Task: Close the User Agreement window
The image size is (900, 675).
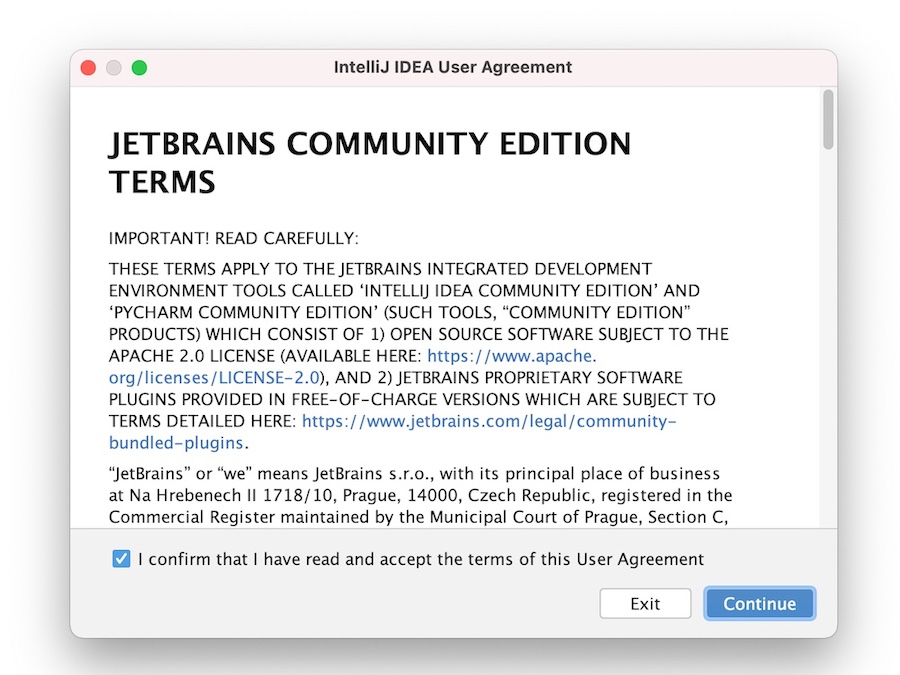Action: pyautogui.click(x=88, y=68)
